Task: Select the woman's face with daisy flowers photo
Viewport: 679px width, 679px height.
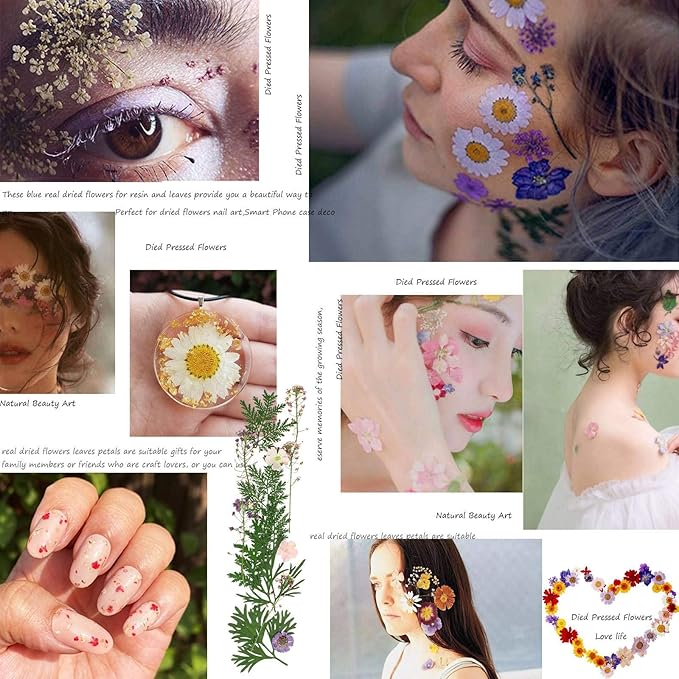Action: [x=494, y=130]
